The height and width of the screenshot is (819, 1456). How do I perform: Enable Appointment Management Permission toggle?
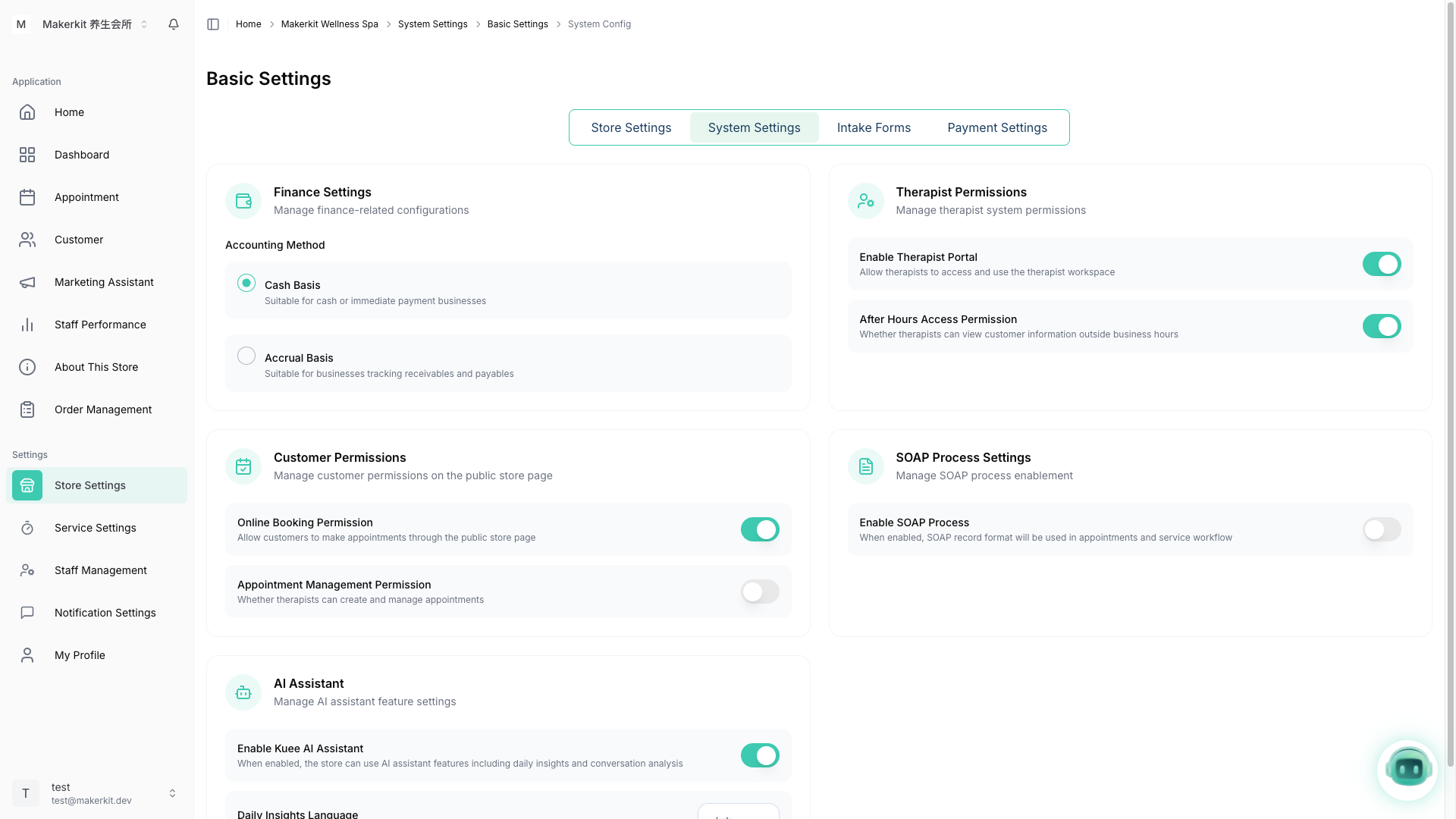[759, 591]
